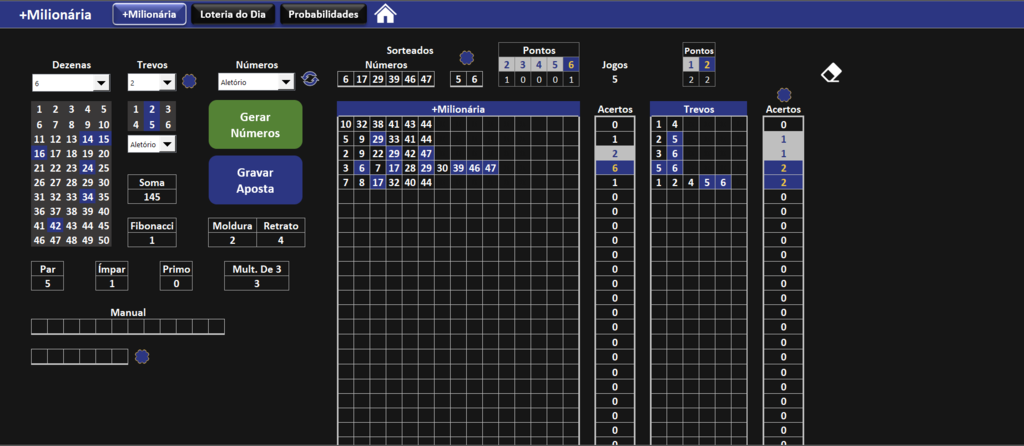
Task: Click the Acertos value 2 in dezenas column
Action: coord(615,153)
